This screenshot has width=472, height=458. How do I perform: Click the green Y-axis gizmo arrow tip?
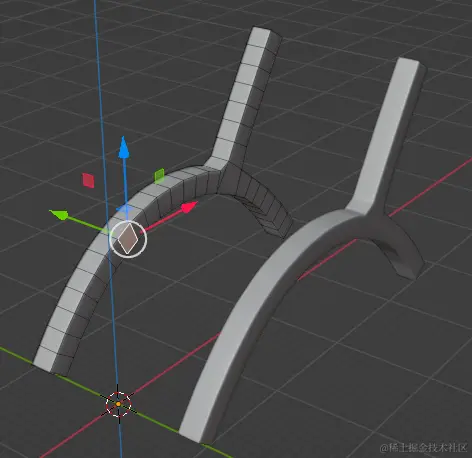(x=60, y=214)
